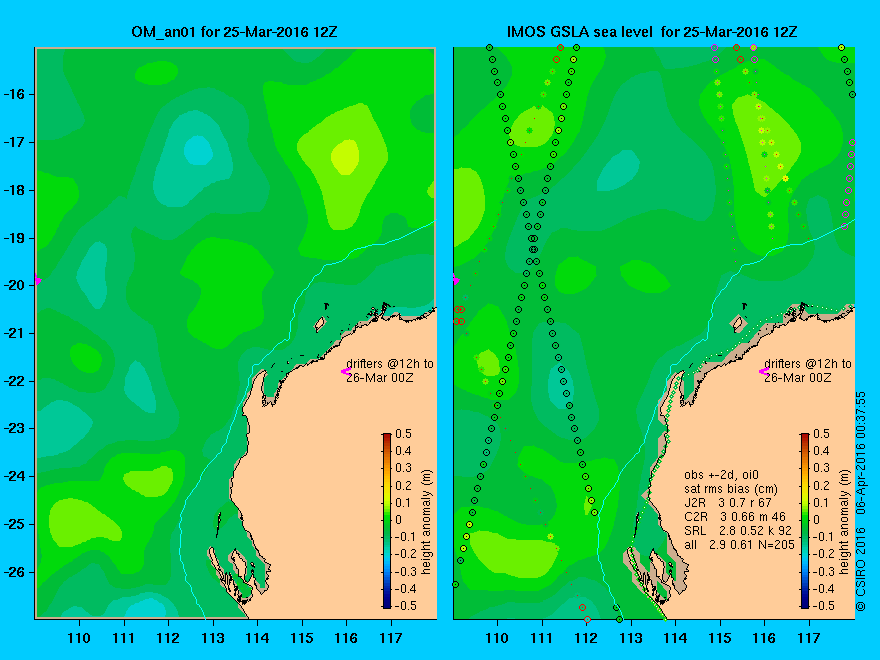
Task: Click 'height anomaly (m)' label in OM_an01 panel
Action: pos(427,523)
